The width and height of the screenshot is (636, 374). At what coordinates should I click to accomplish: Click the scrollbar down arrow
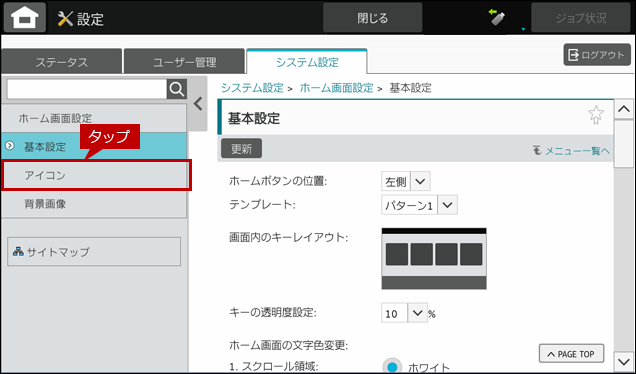(x=624, y=361)
